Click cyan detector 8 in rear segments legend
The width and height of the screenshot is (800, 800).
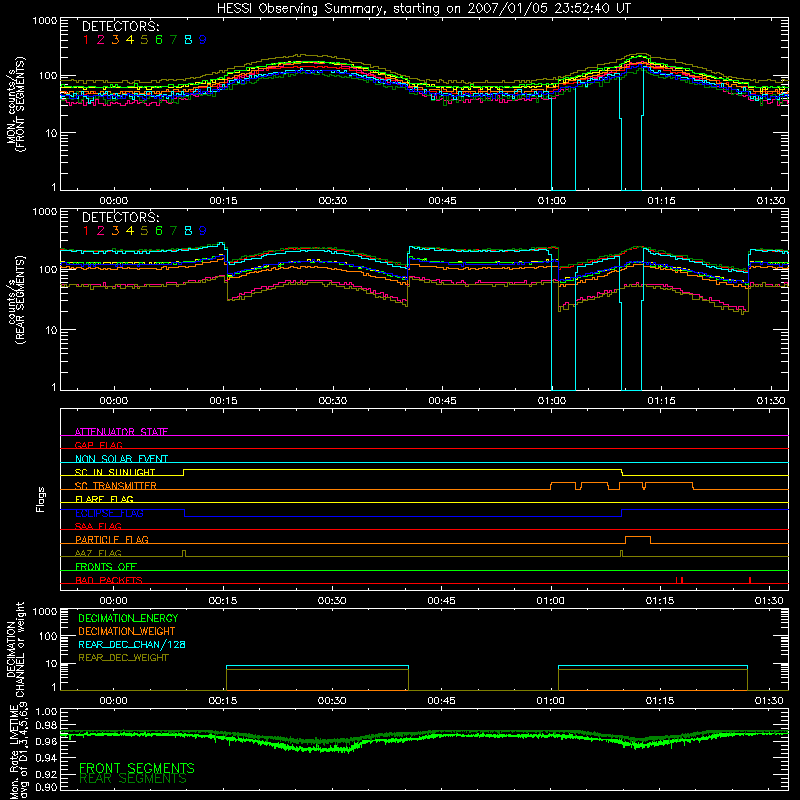coord(188,231)
